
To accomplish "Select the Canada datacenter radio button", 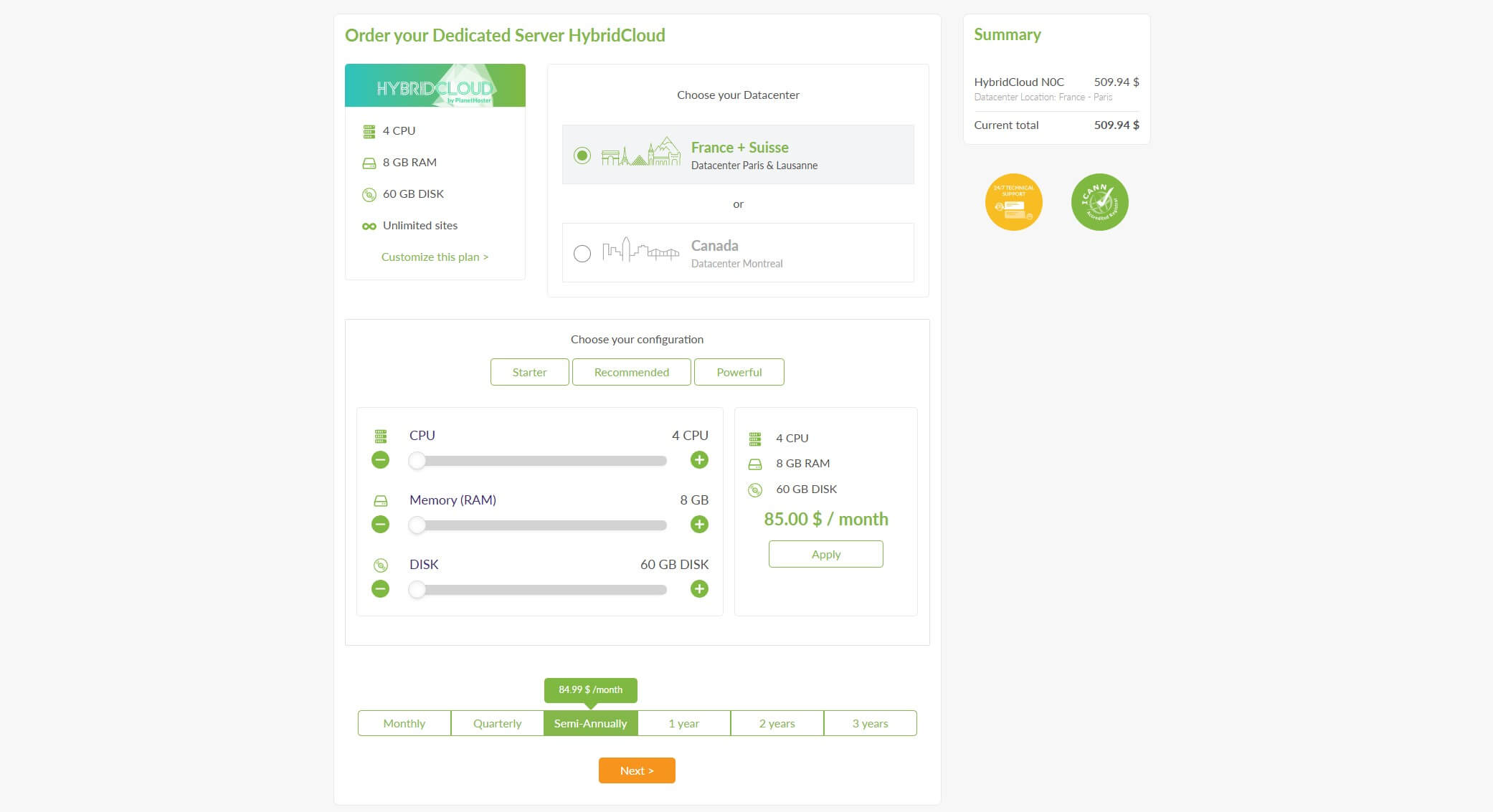I will pos(582,253).
